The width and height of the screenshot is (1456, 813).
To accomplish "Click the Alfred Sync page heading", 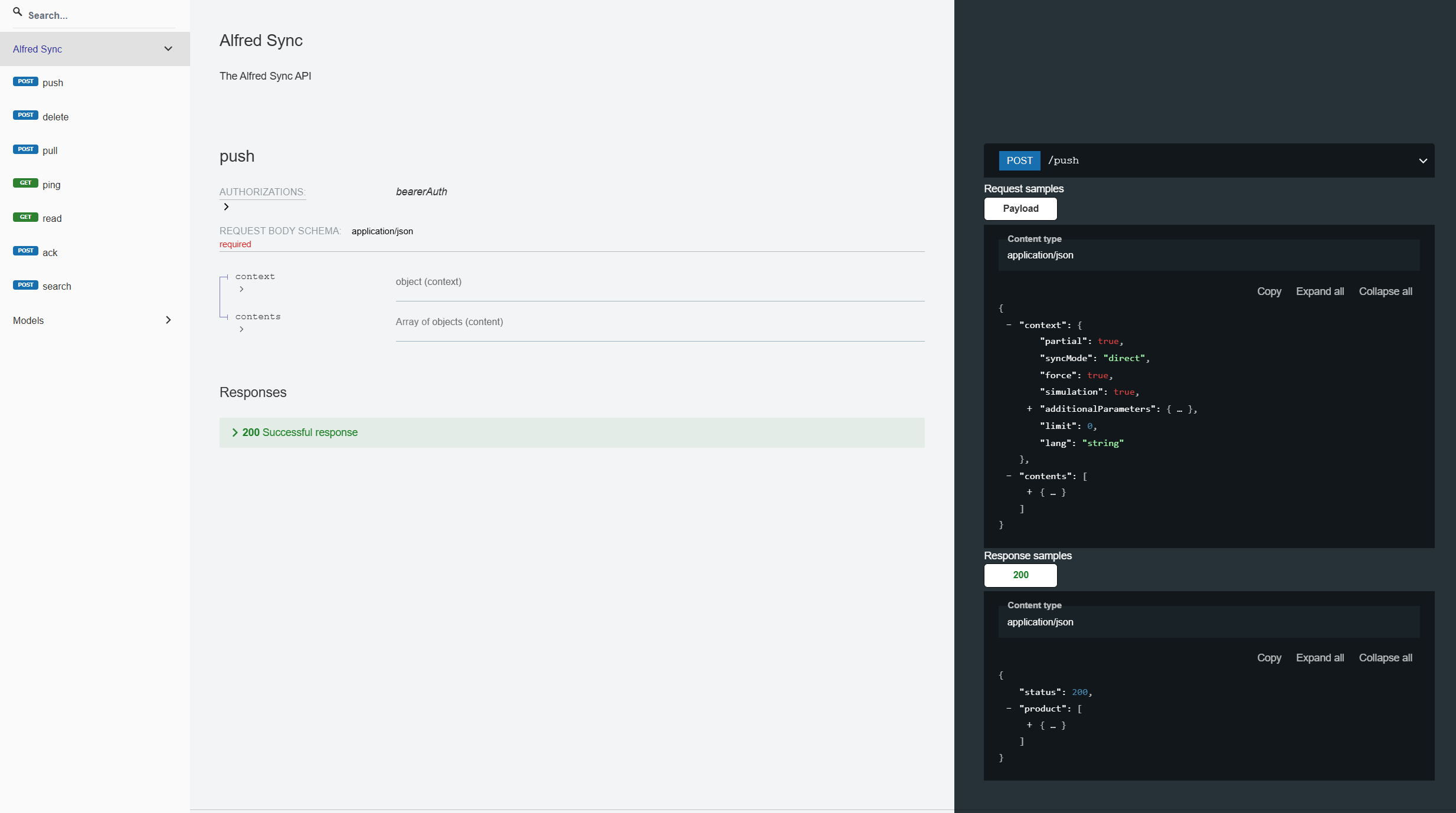I will 261,40.
